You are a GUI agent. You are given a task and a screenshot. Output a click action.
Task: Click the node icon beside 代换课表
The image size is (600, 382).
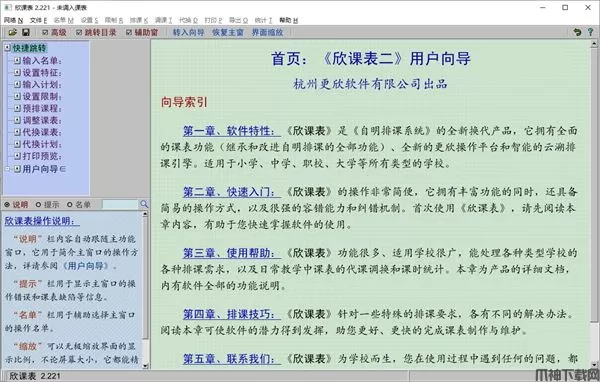[17, 132]
